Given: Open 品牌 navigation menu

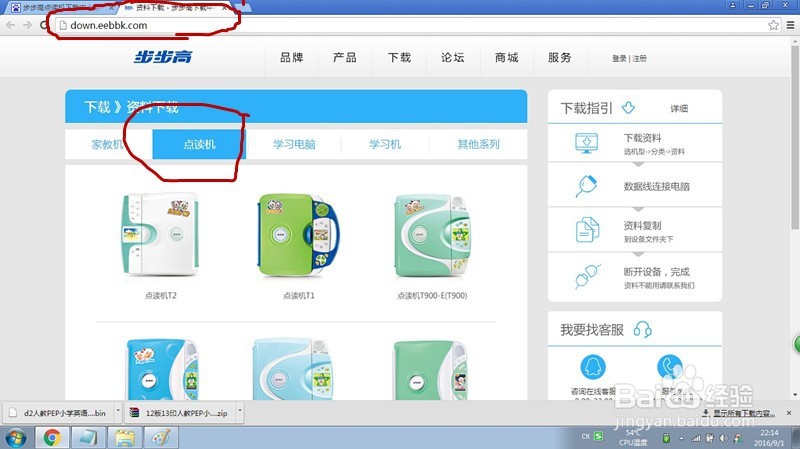Looking at the screenshot, I should point(292,58).
